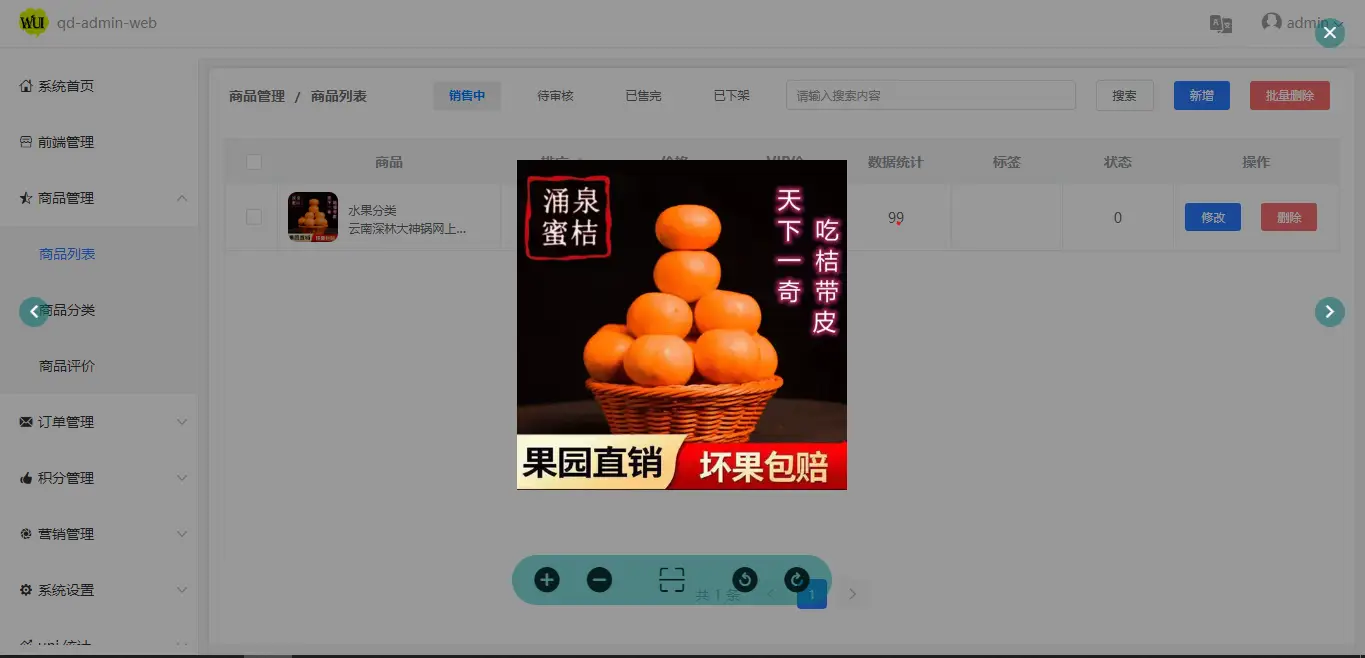Toggle actual-size view in image viewer

pyautogui.click(x=672, y=580)
